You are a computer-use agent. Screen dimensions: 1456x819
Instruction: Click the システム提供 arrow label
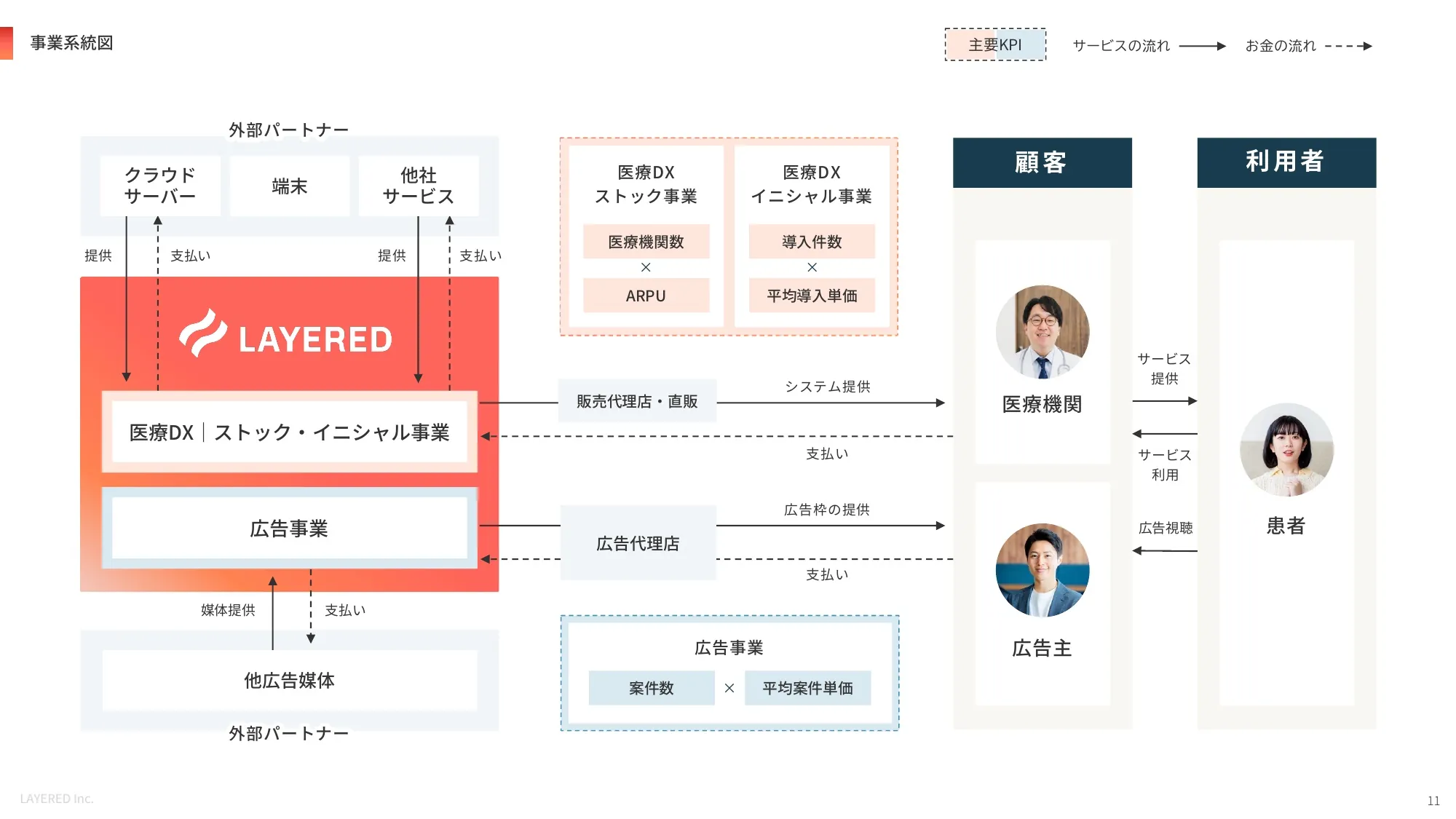pos(828,387)
